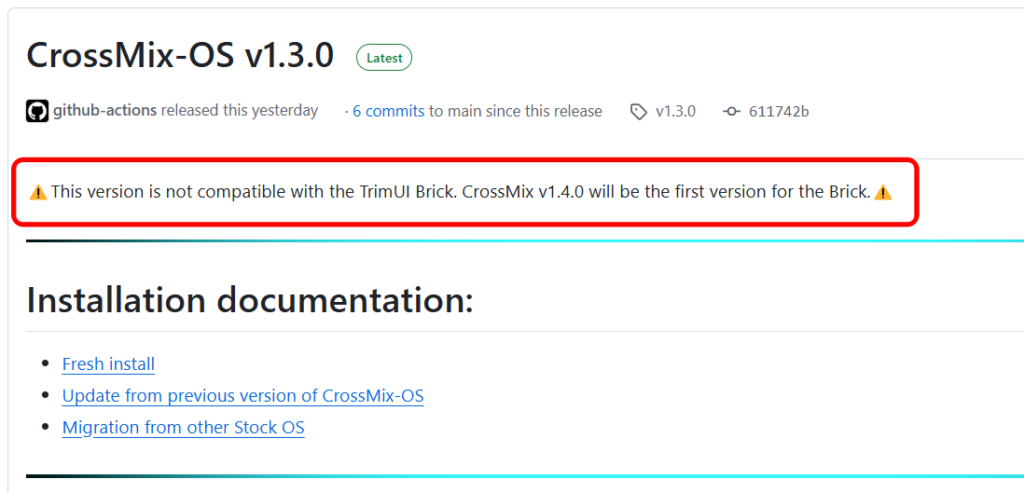Click the bullet point beside Fresh install

45,363
